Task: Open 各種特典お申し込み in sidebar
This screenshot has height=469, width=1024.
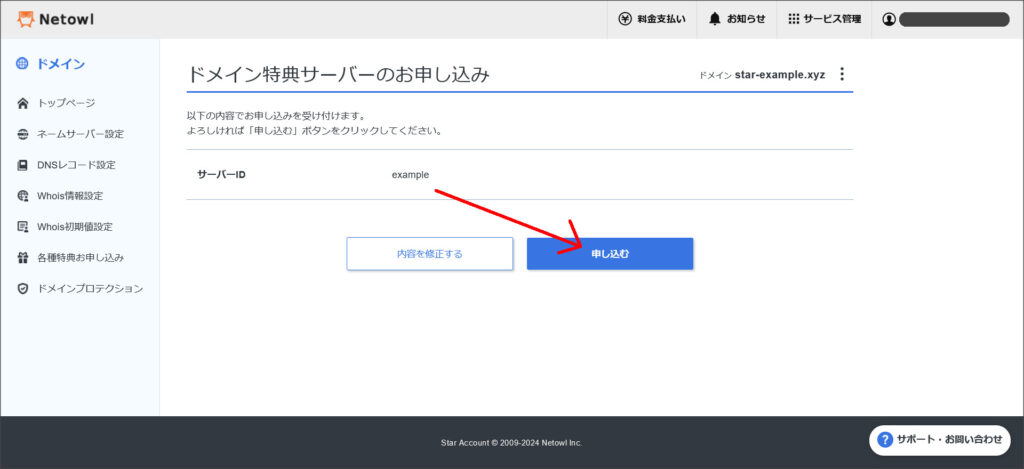Action: [80, 257]
